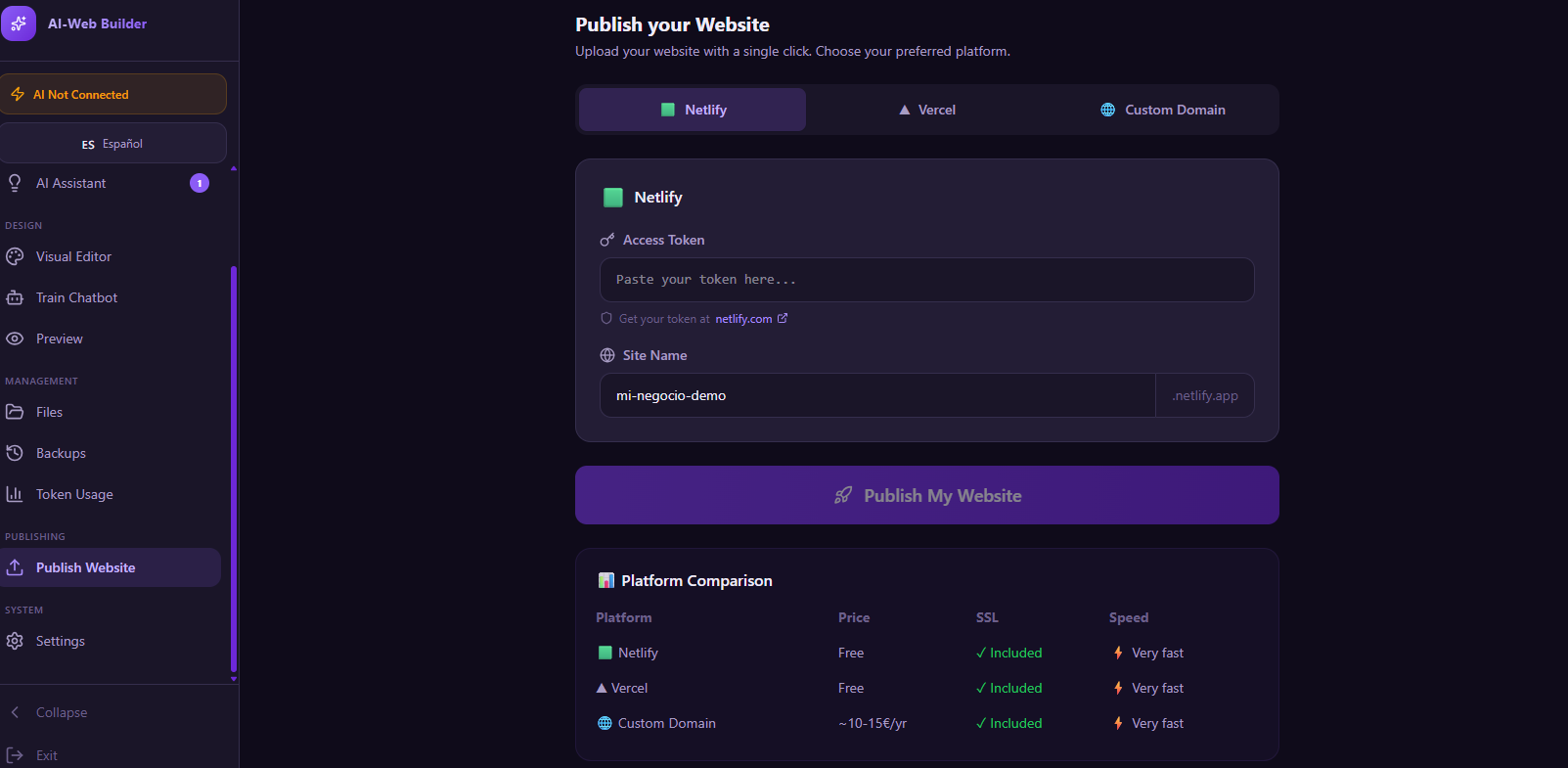Click the AI-Web Builder logo icon
Screen dimensions: 1568x768
[x=19, y=23]
